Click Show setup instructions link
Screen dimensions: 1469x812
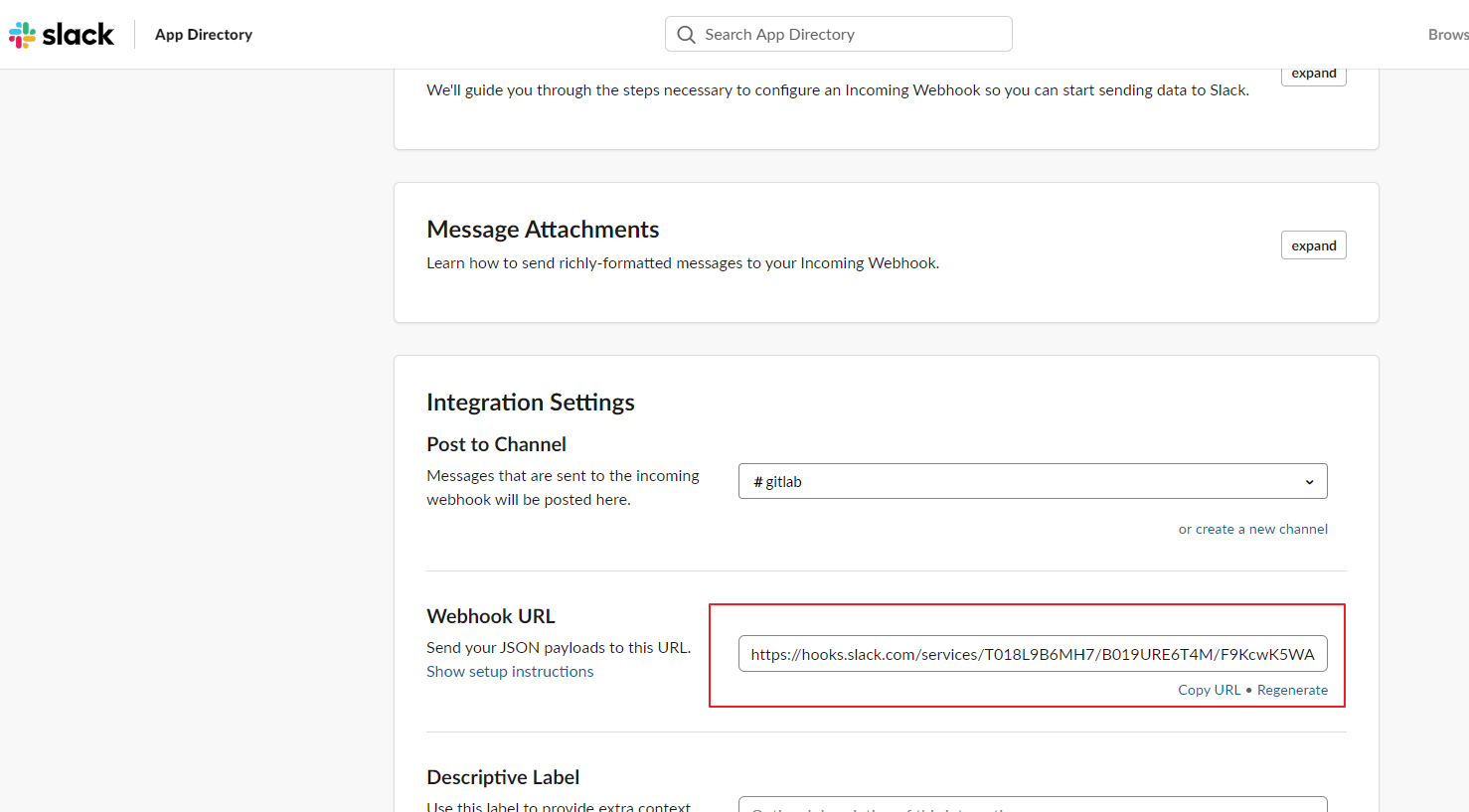coord(510,672)
